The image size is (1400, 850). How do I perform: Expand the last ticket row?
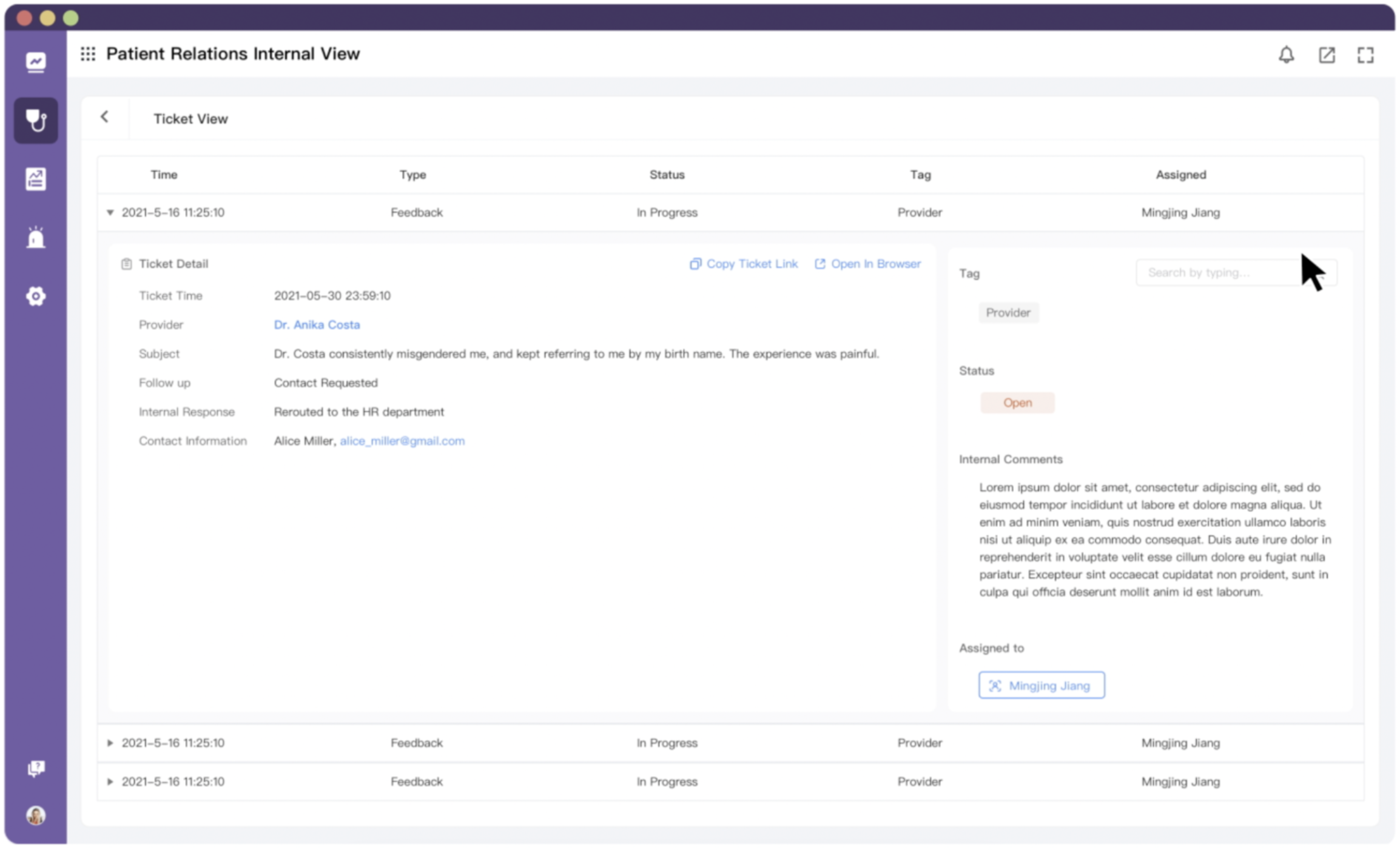coord(110,781)
